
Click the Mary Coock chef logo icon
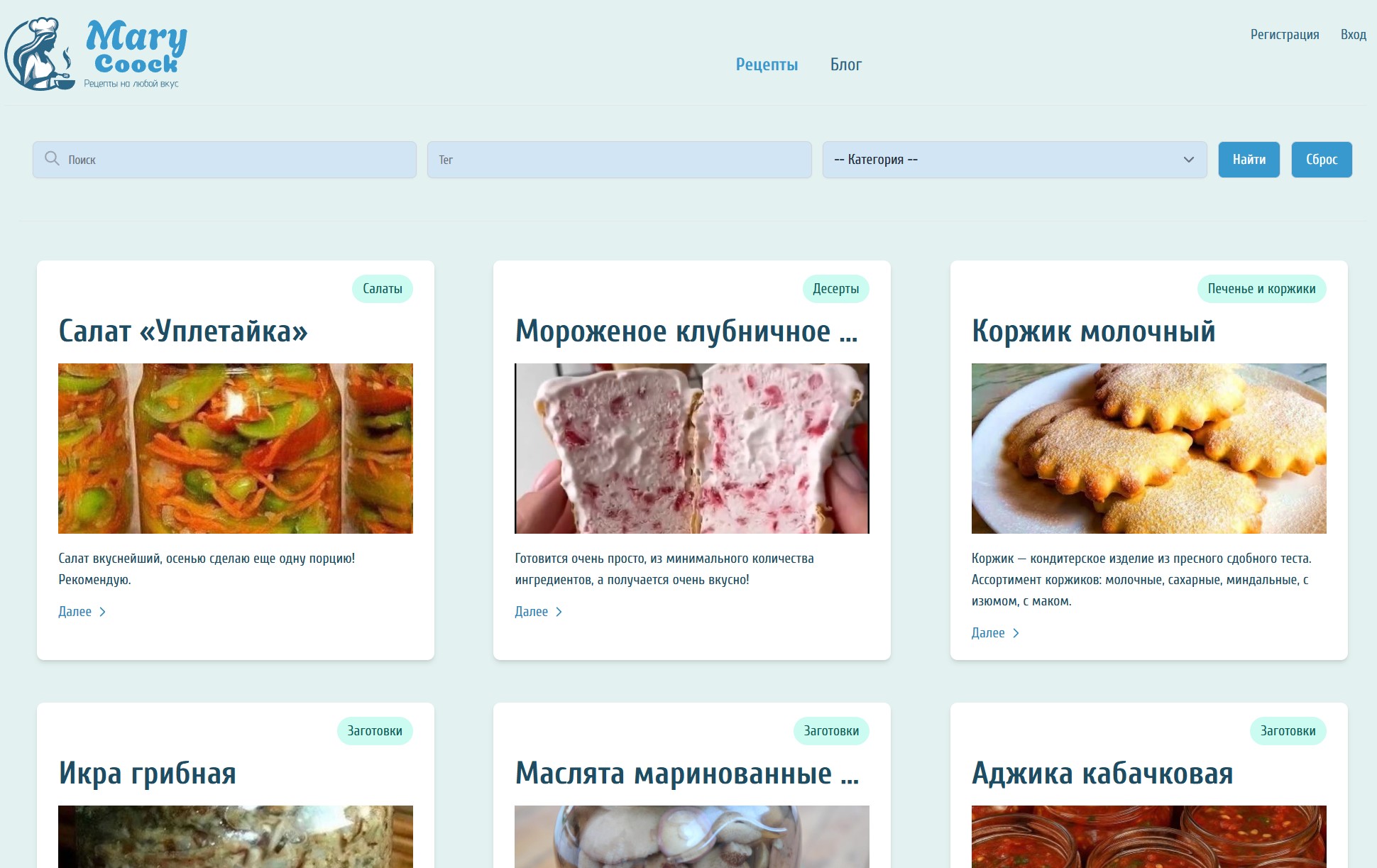[41, 53]
